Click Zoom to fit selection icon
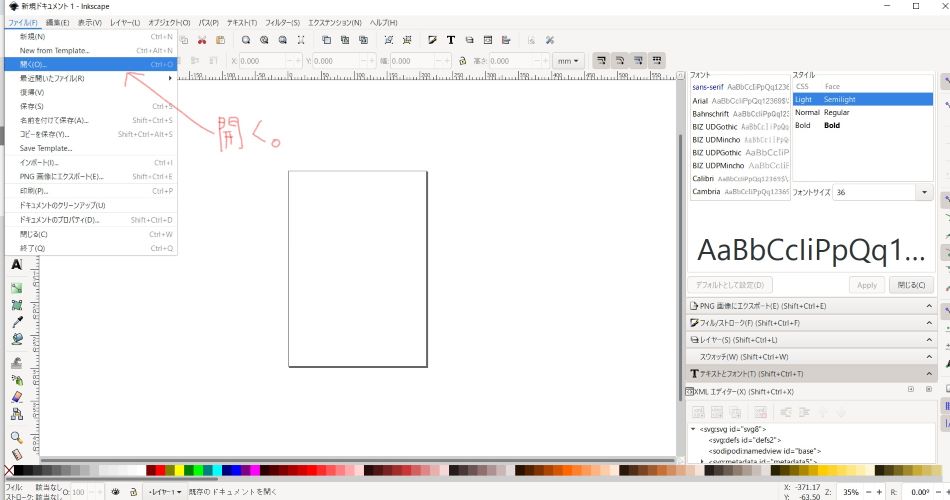This screenshot has height=500, width=950. click(x=246, y=40)
